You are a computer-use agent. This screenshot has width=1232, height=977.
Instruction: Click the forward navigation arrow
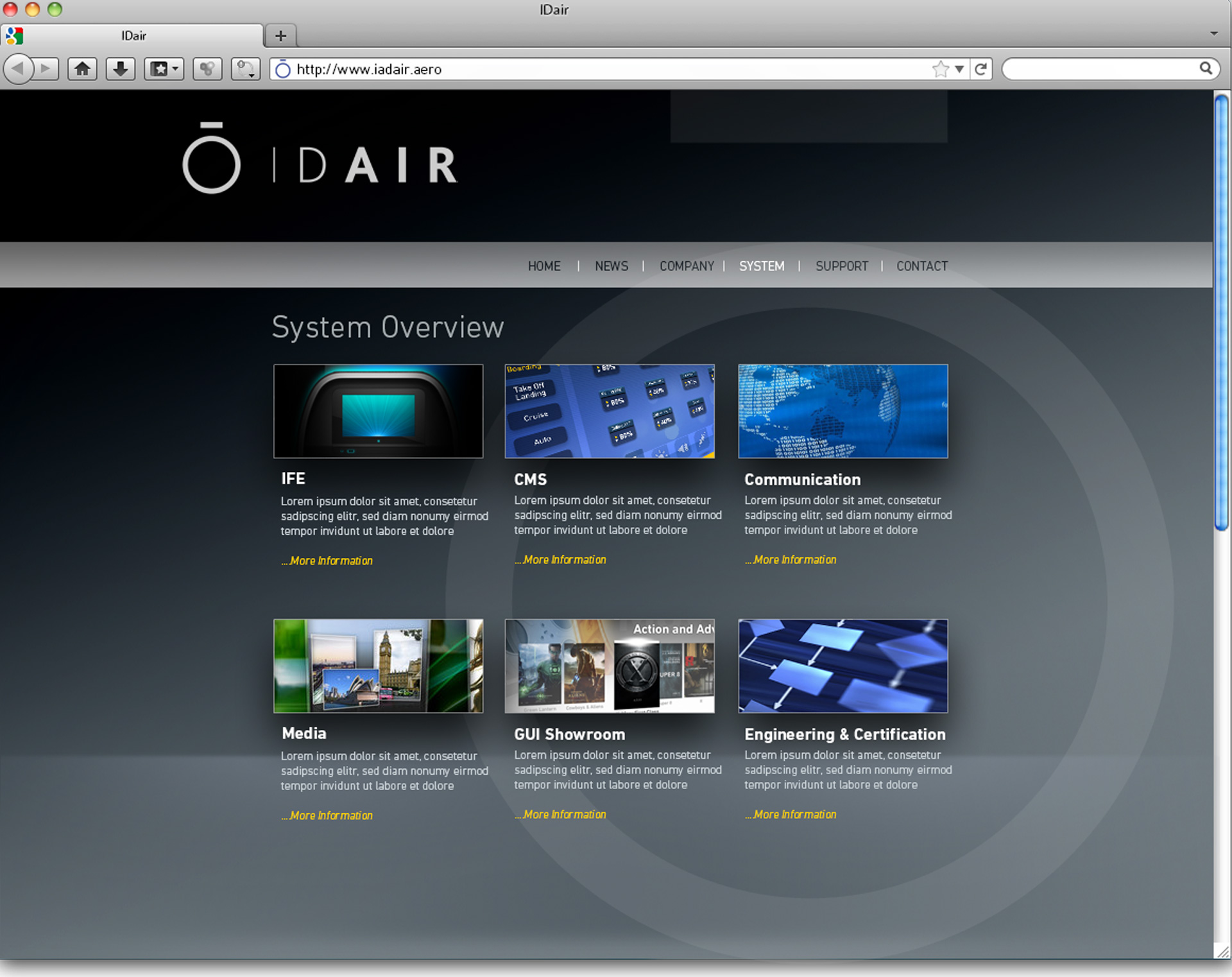(x=46, y=69)
